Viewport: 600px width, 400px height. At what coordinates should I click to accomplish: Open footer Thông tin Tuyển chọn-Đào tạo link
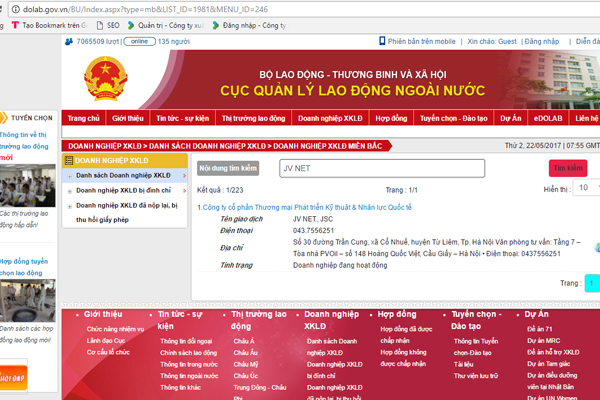point(476,347)
